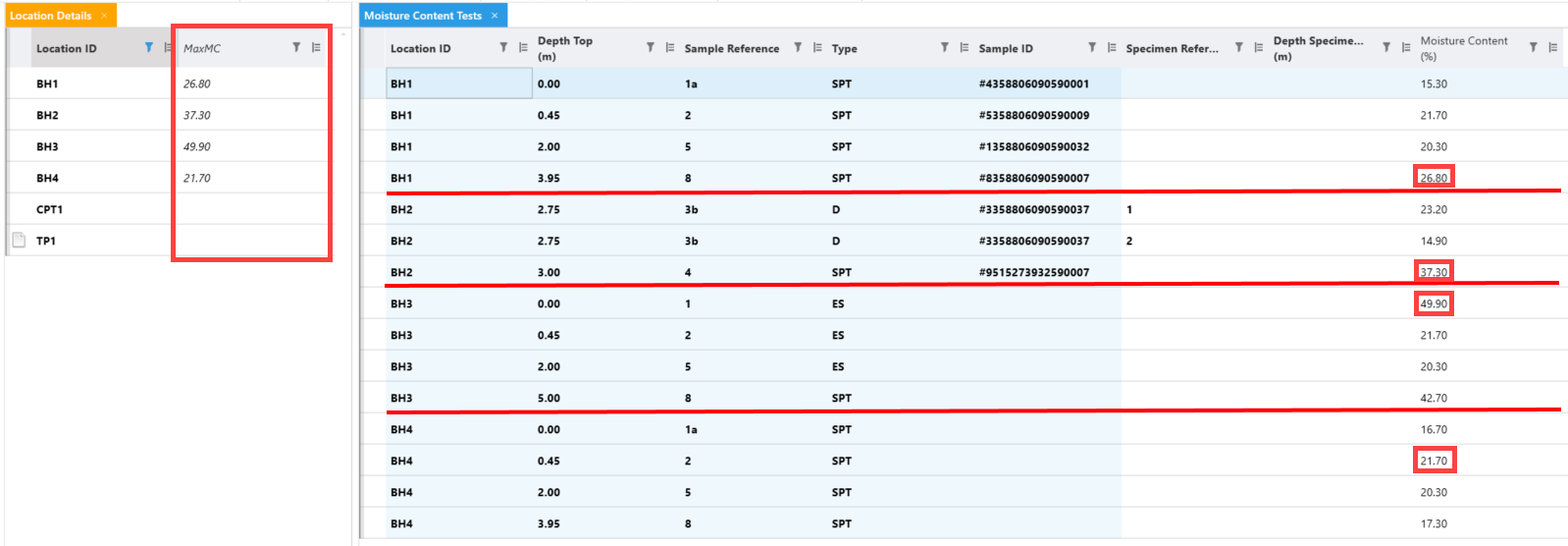Click the filter icon on Type column

[x=945, y=47]
